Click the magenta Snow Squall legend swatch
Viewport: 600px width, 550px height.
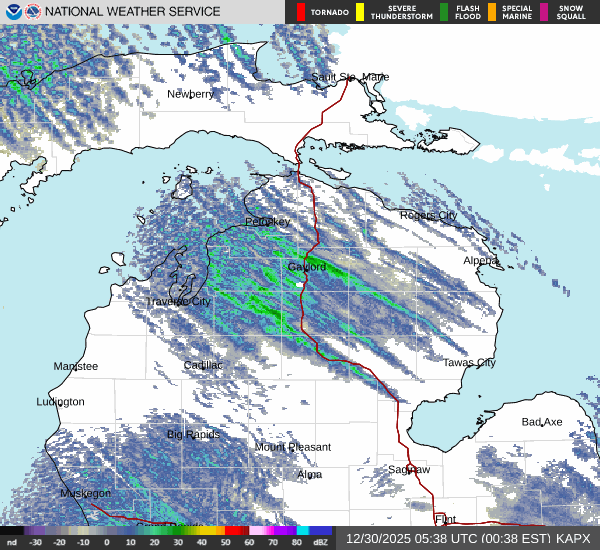(545, 12)
